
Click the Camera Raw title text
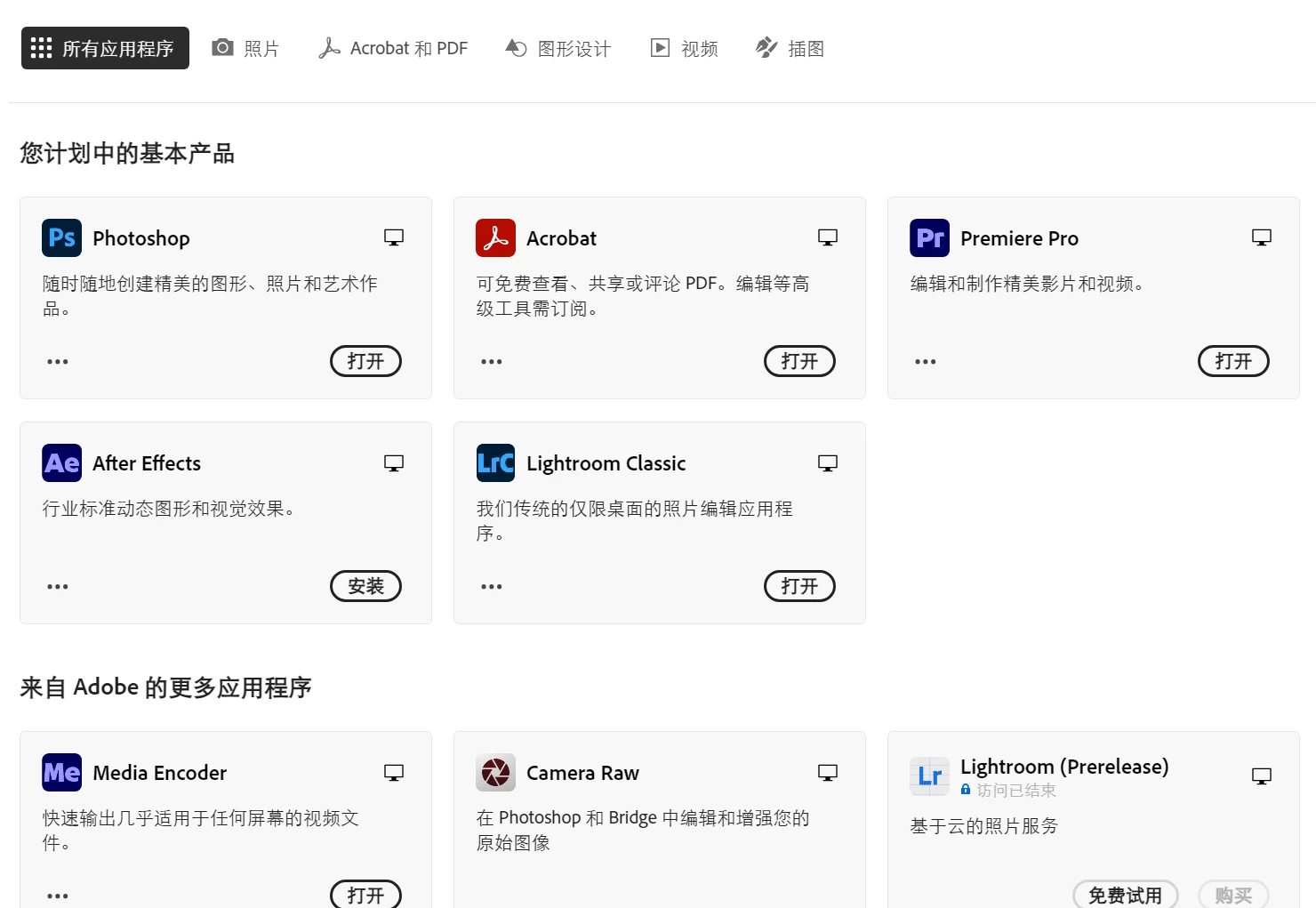582,773
